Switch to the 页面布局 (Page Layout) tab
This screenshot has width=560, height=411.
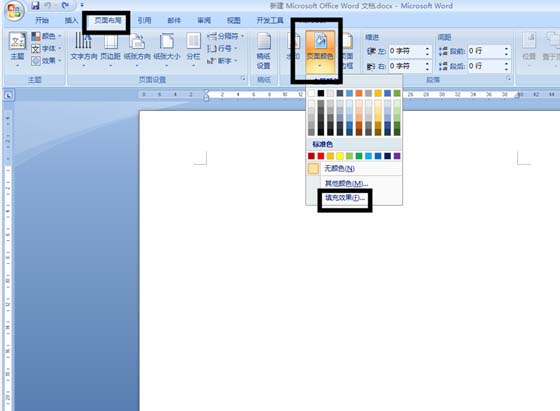pyautogui.click(x=108, y=20)
